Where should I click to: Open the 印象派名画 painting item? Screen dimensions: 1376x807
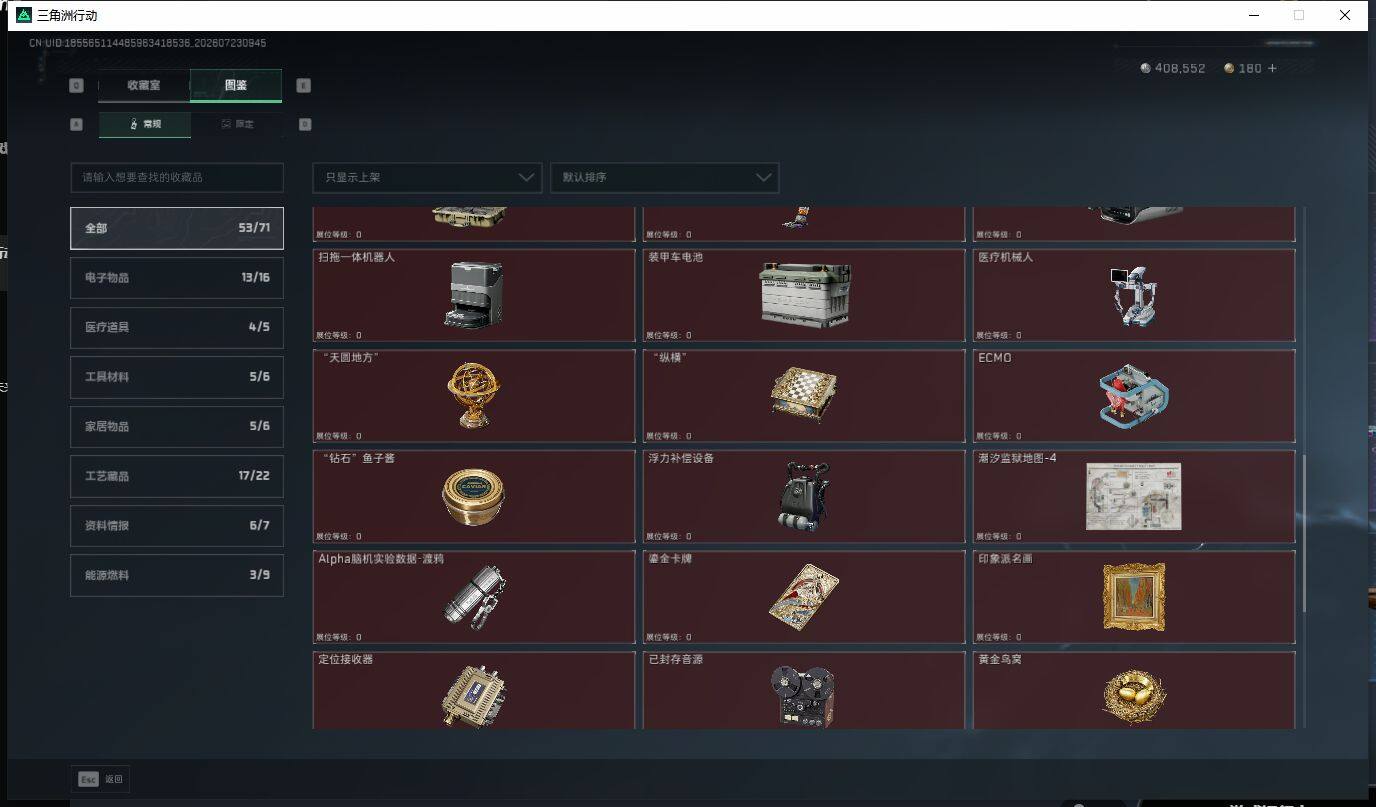click(1134, 597)
